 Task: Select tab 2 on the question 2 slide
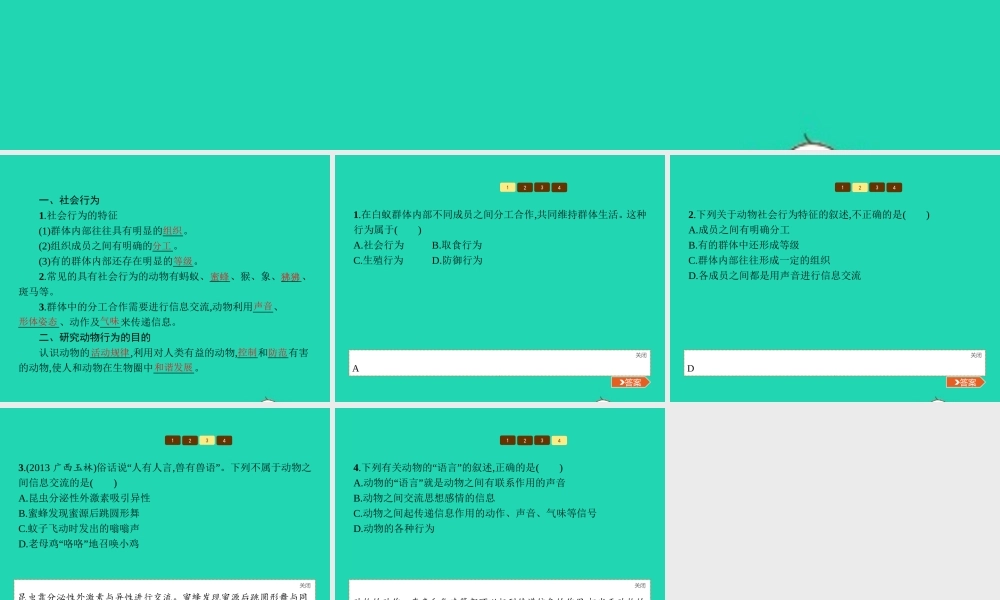pyautogui.click(x=860, y=187)
